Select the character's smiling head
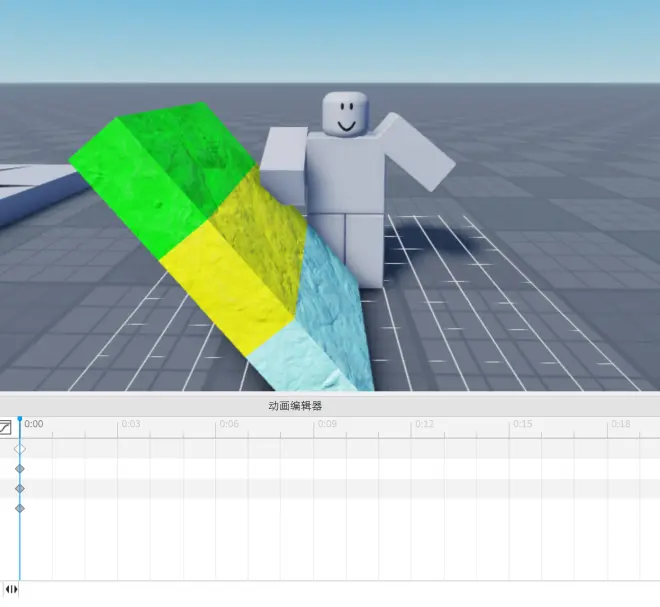660x607 pixels. (x=345, y=114)
